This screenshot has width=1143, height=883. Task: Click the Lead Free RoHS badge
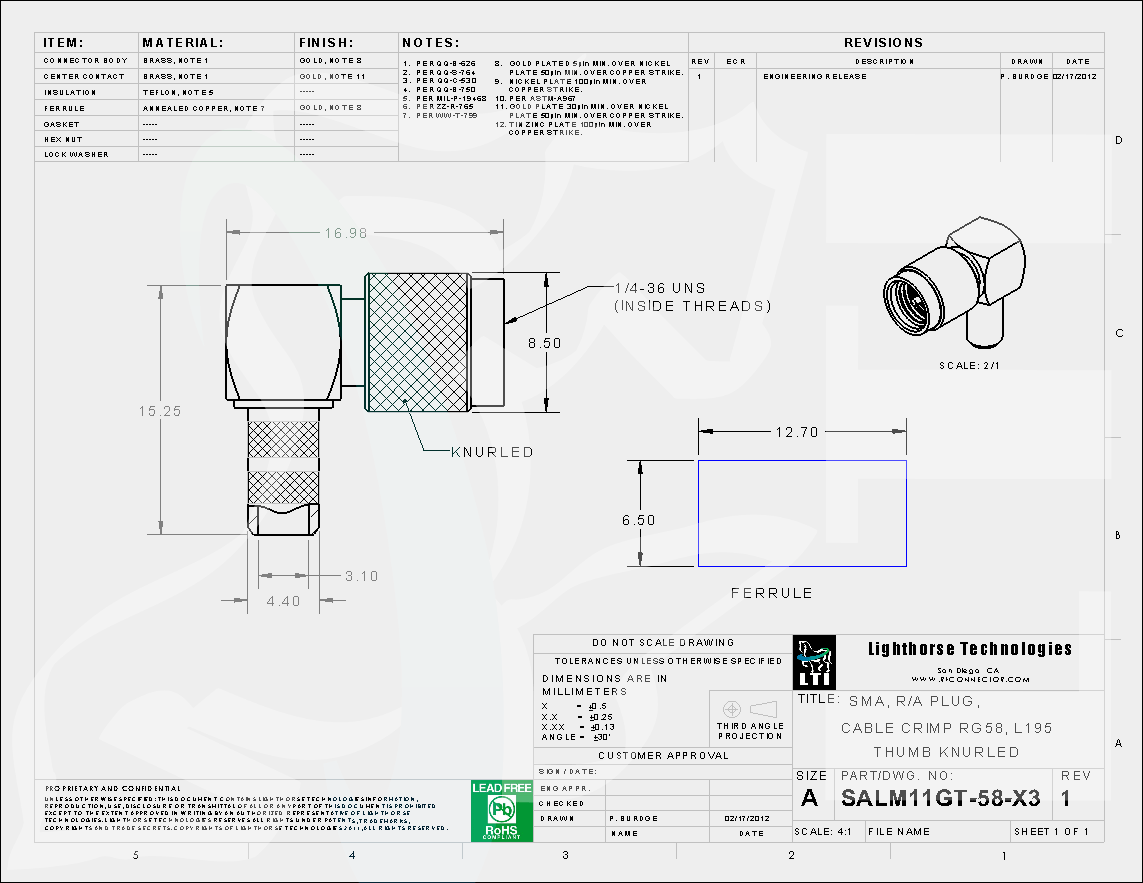pos(500,808)
